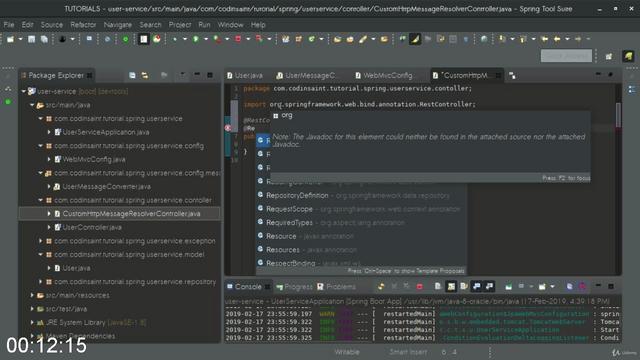Click the Last Edit Location arrow icon
640x360 pixels.
pyautogui.click(x=544, y=39)
